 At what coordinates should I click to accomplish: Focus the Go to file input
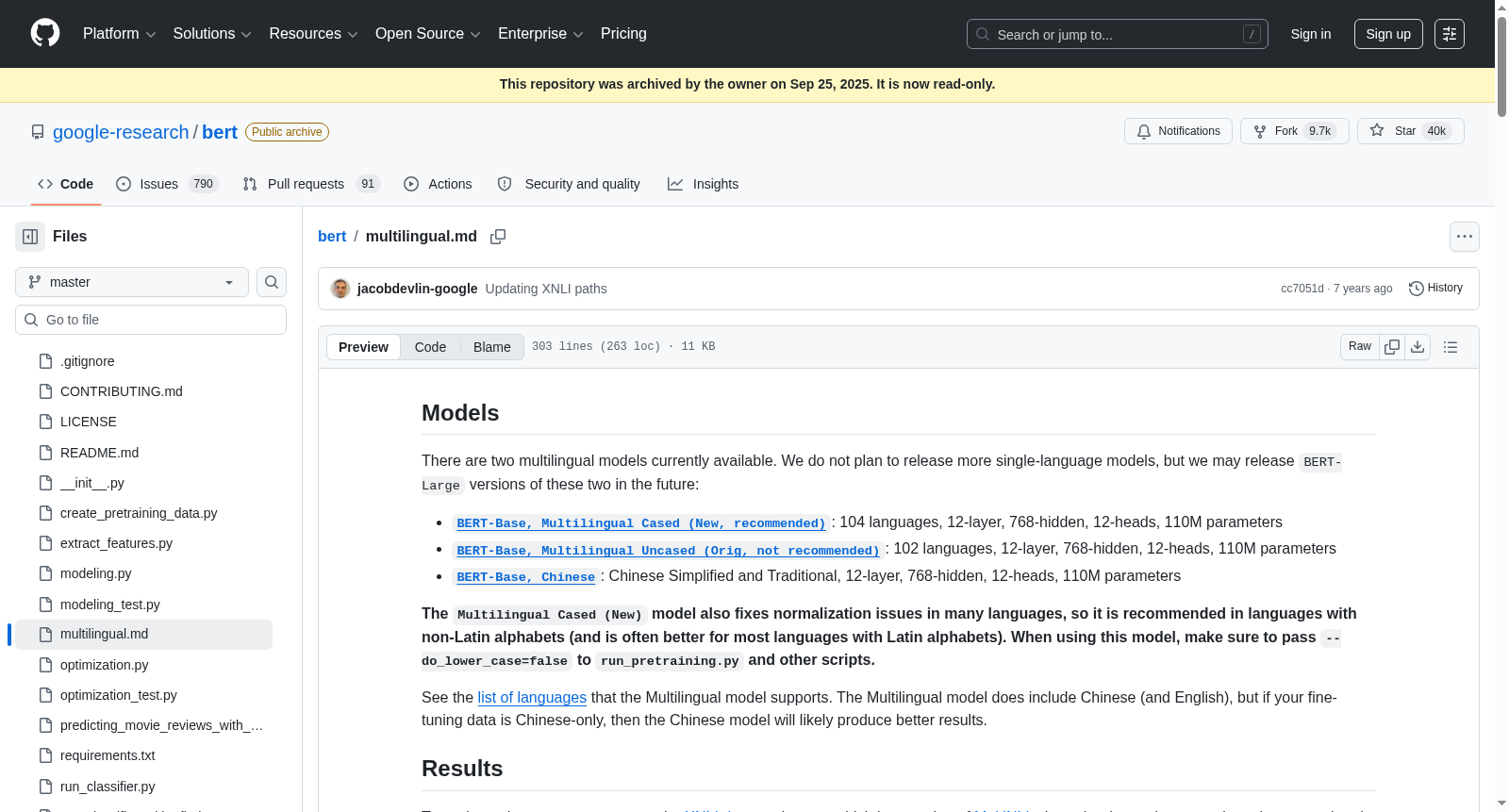pos(151,320)
